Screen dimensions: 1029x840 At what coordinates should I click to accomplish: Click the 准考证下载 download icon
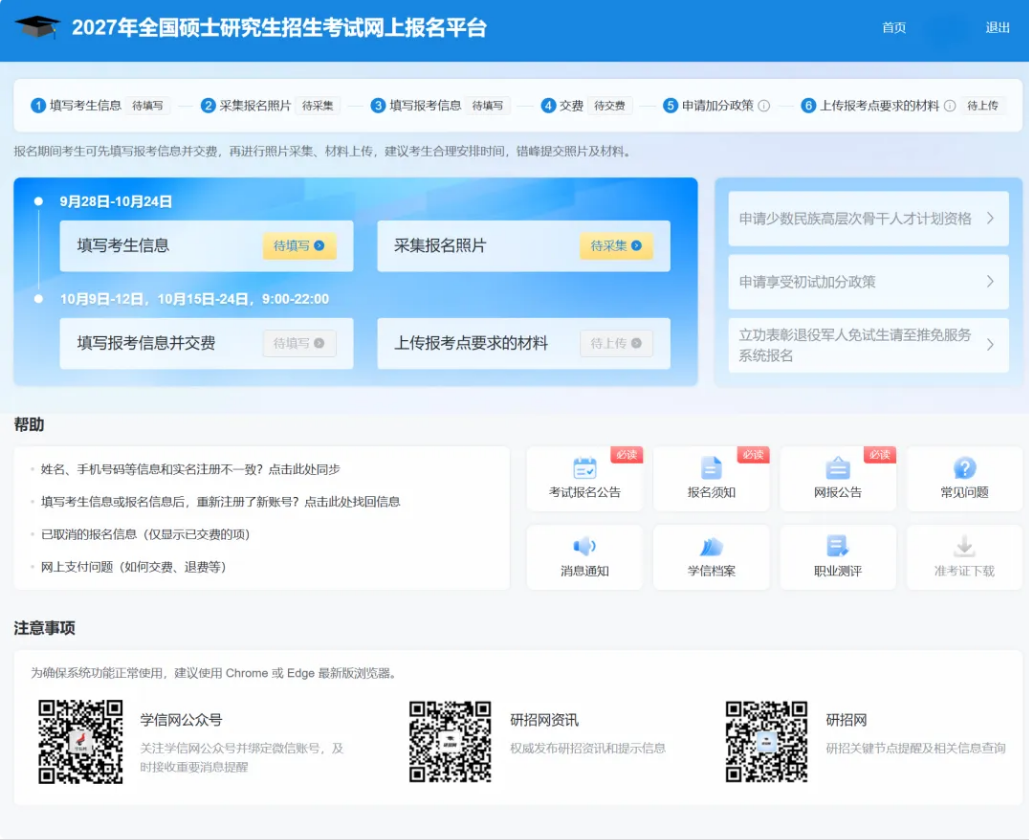pyautogui.click(x=964, y=546)
